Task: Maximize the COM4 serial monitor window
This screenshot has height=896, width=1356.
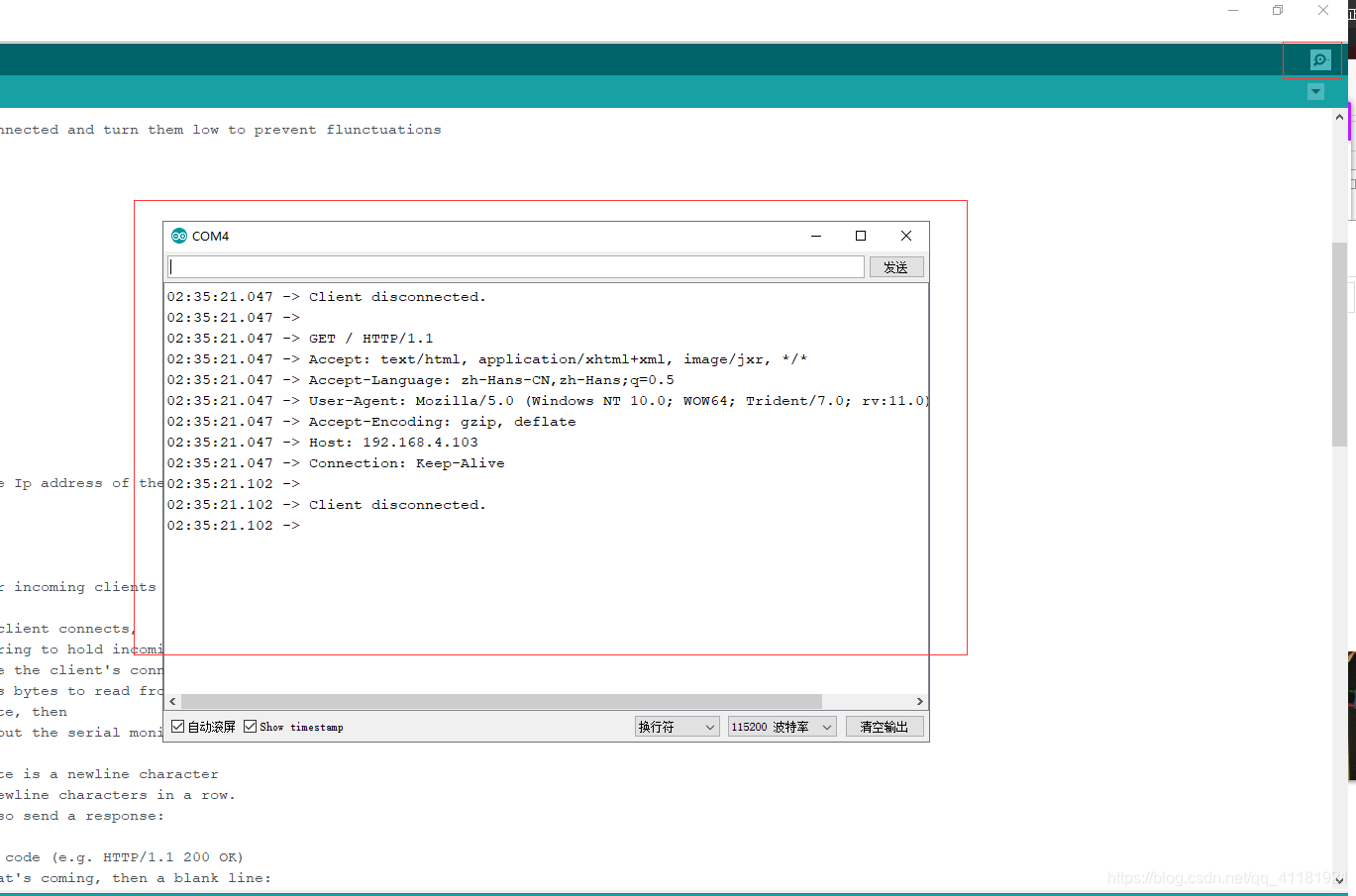Action: (861, 236)
